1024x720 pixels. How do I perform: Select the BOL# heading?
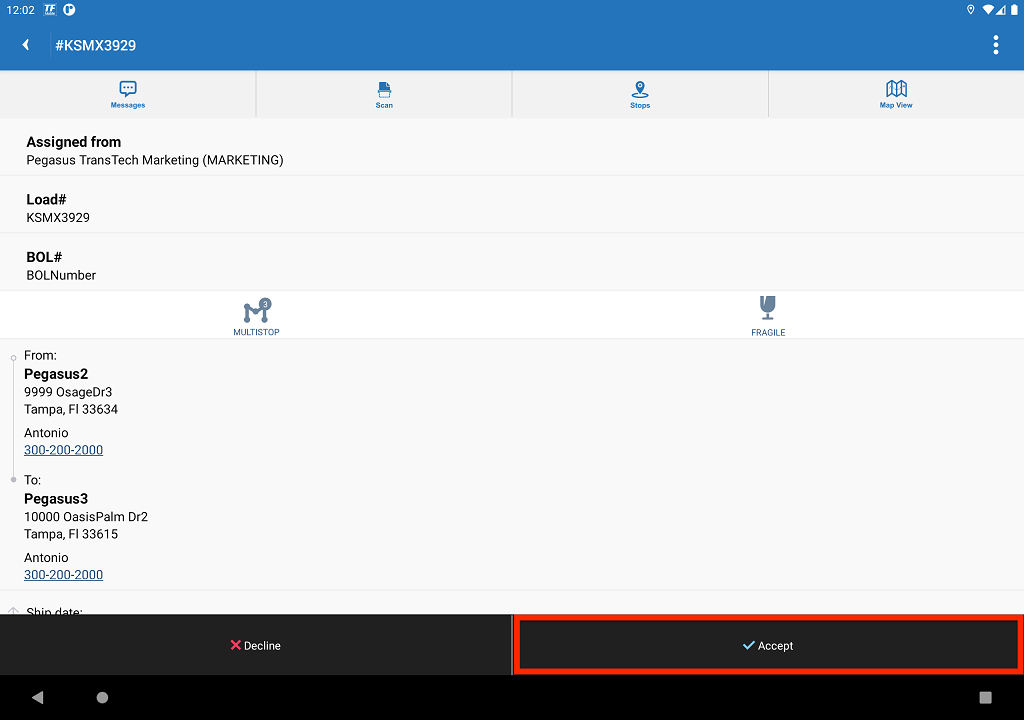(x=44, y=257)
